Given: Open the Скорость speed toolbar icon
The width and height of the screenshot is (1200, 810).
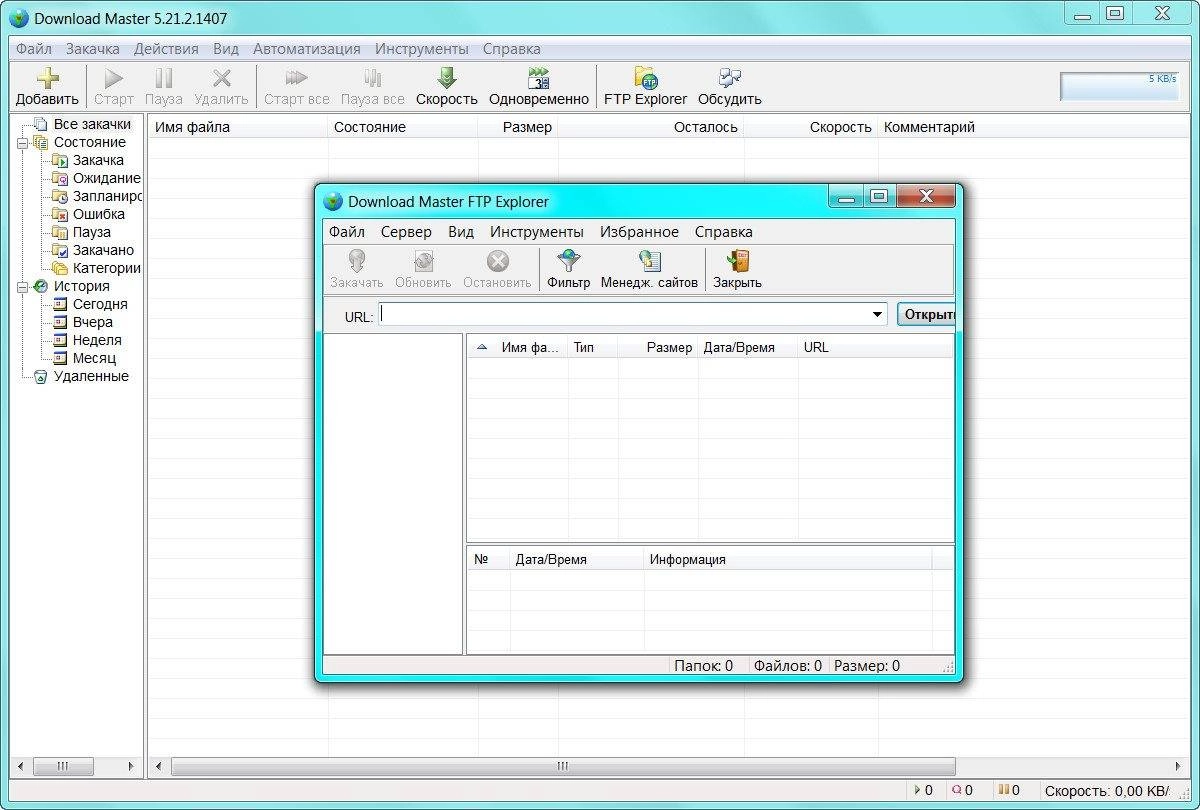Looking at the screenshot, I should [x=447, y=78].
